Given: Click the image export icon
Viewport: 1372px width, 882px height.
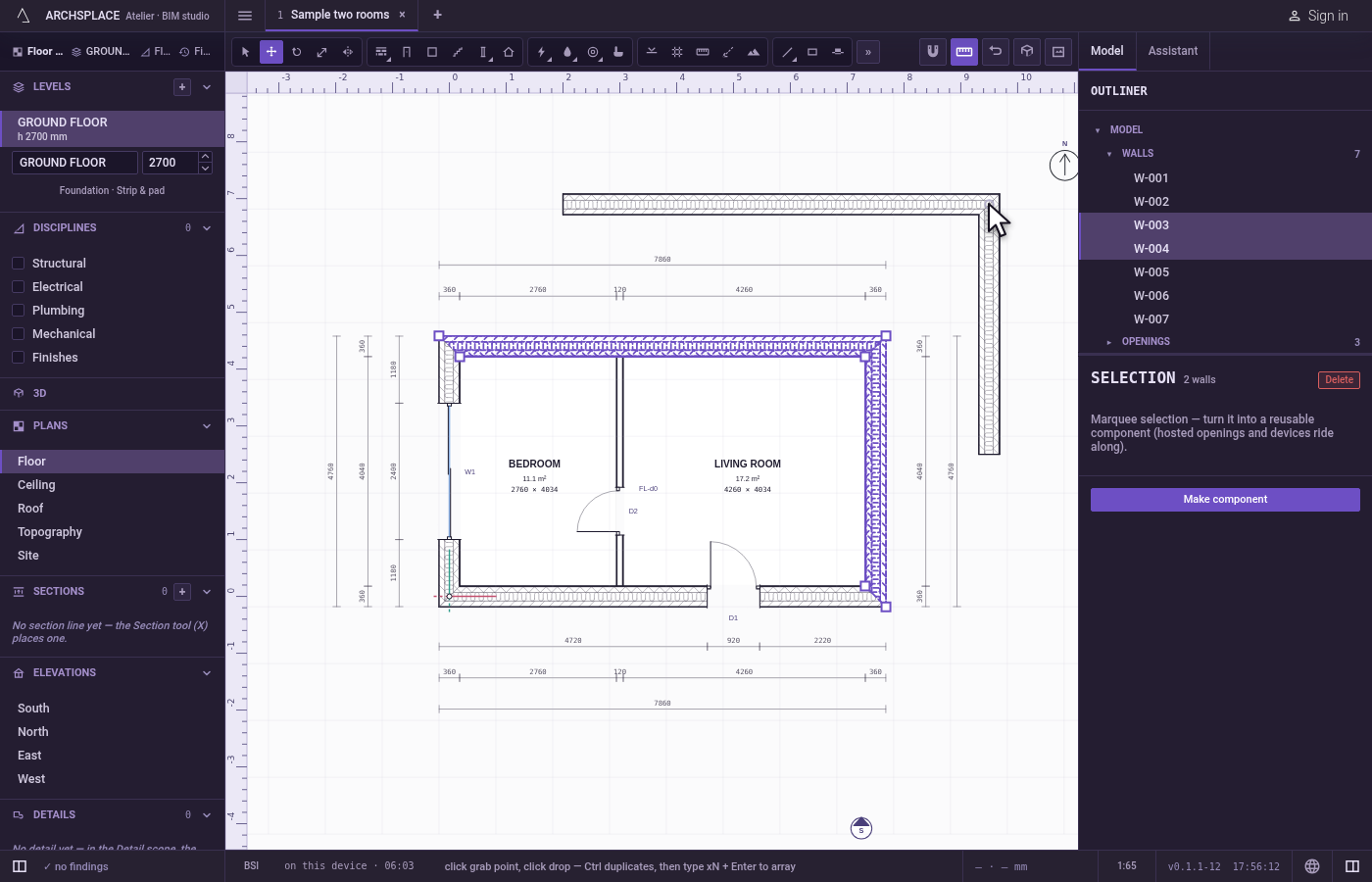Looking at the screenshot, I should pyautogui.click(x=1058, y=51).
